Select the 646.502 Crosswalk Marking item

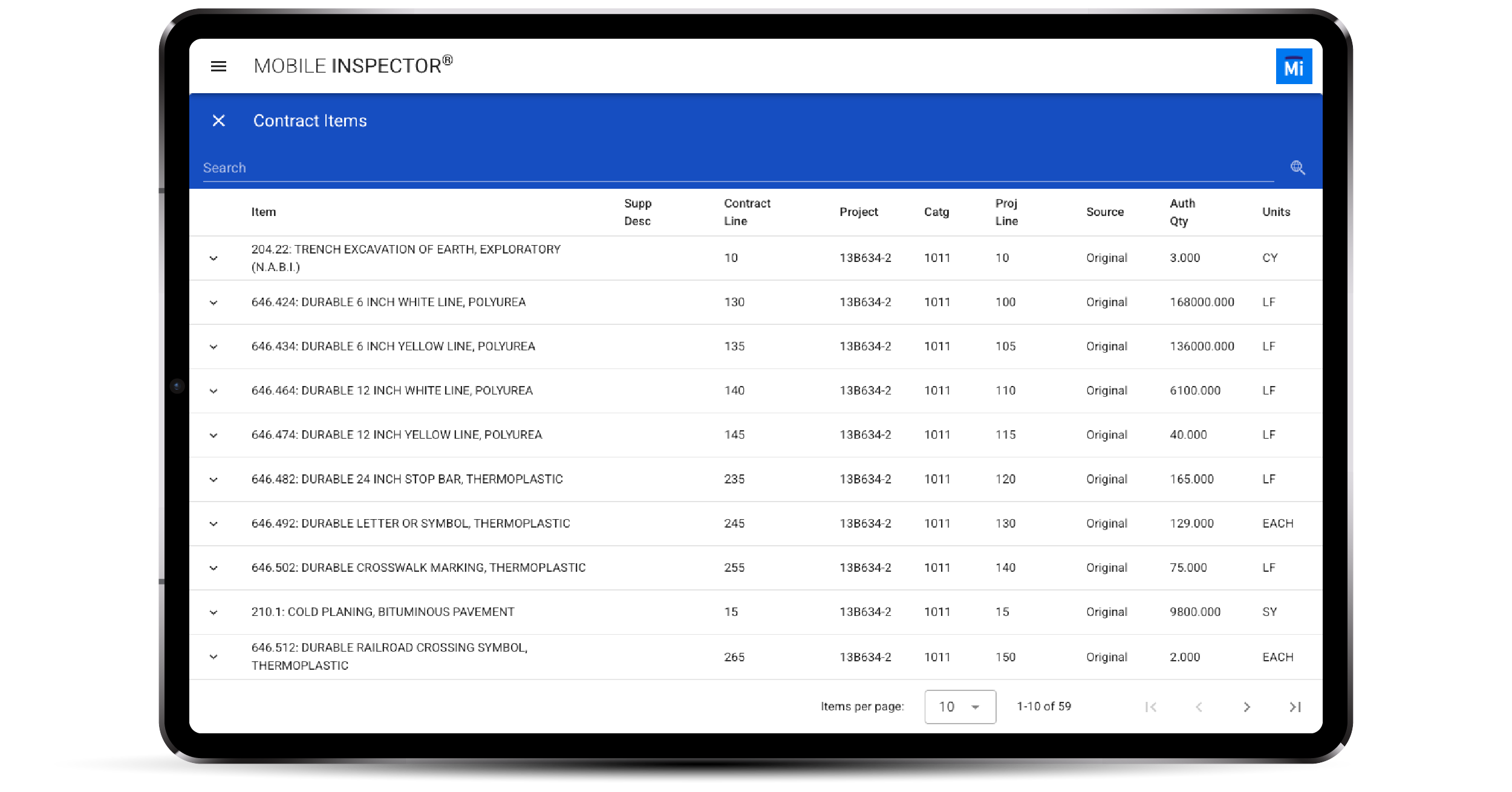(419, 568)
